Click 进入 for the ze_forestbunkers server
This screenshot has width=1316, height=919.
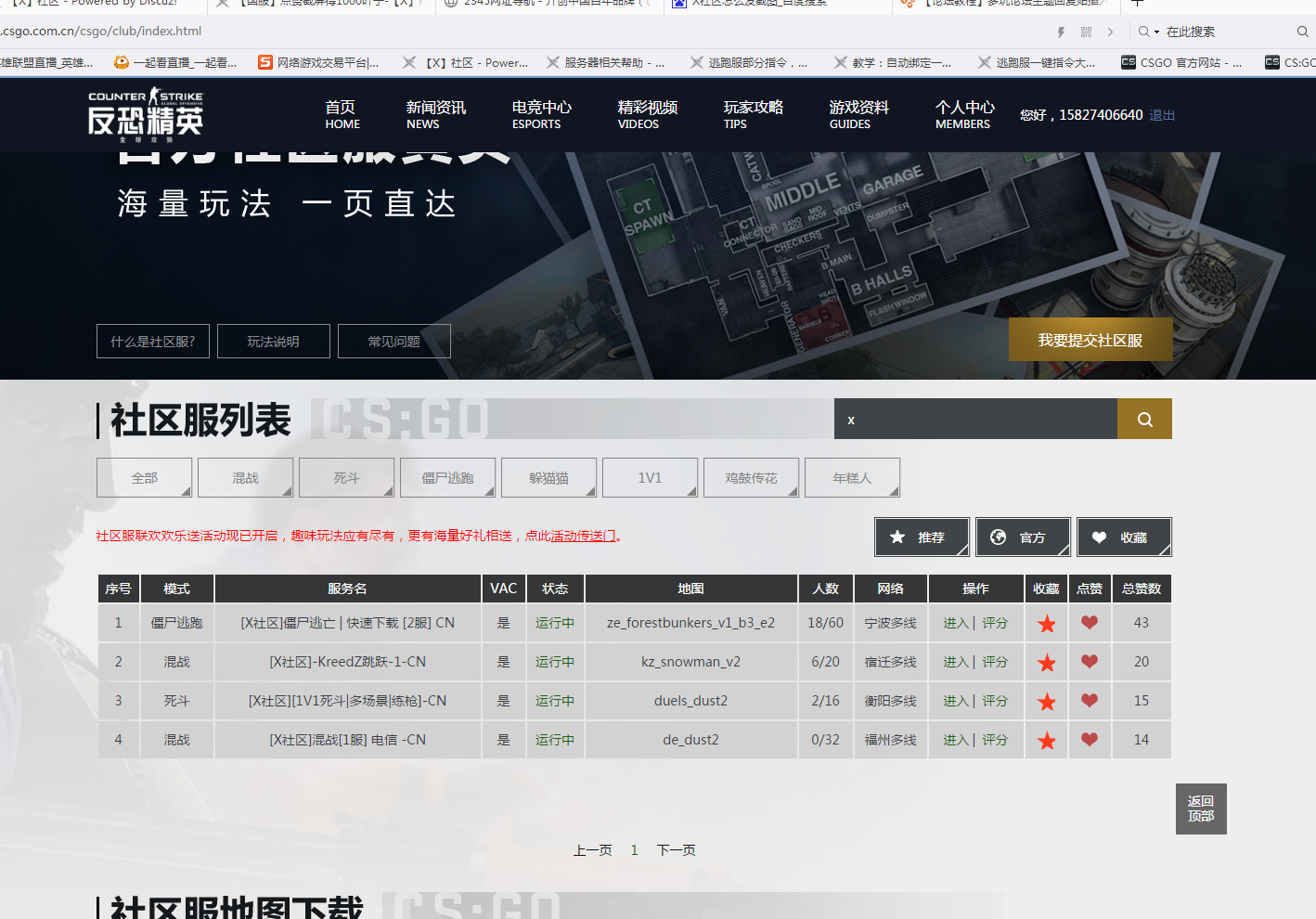tap(955, 623)
